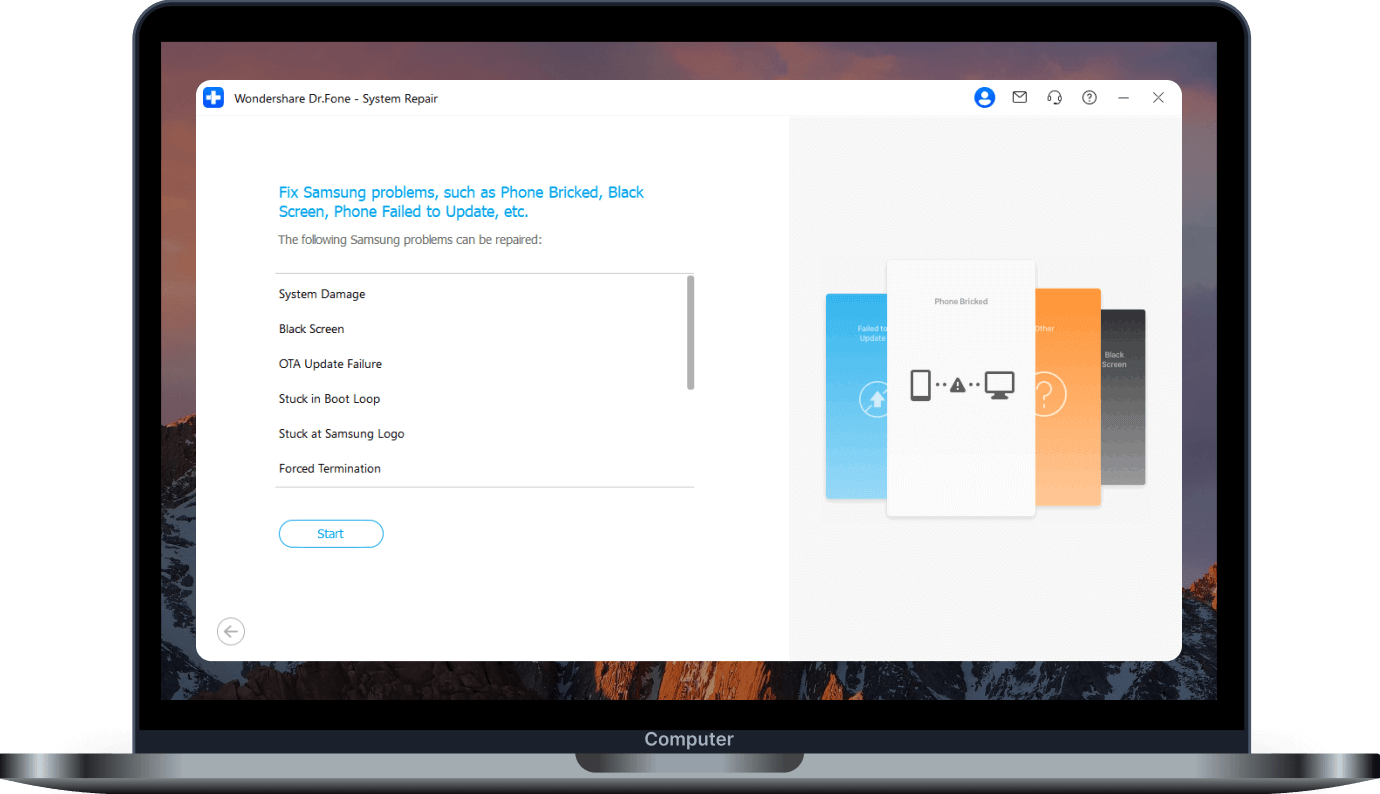Click the Wondershare Dr.Fone window title
Image resolution: width=1380 pixels, height=794 pixels.
point(336,98)
